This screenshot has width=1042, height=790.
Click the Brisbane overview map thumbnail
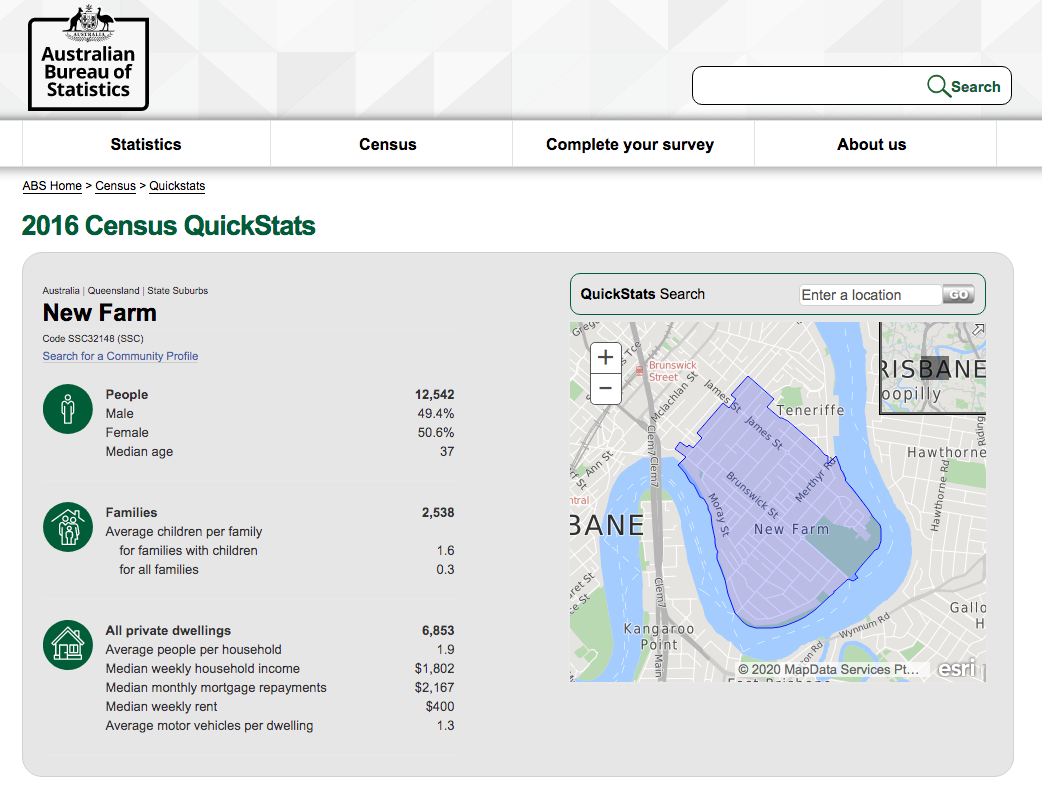tap(932, 368)
